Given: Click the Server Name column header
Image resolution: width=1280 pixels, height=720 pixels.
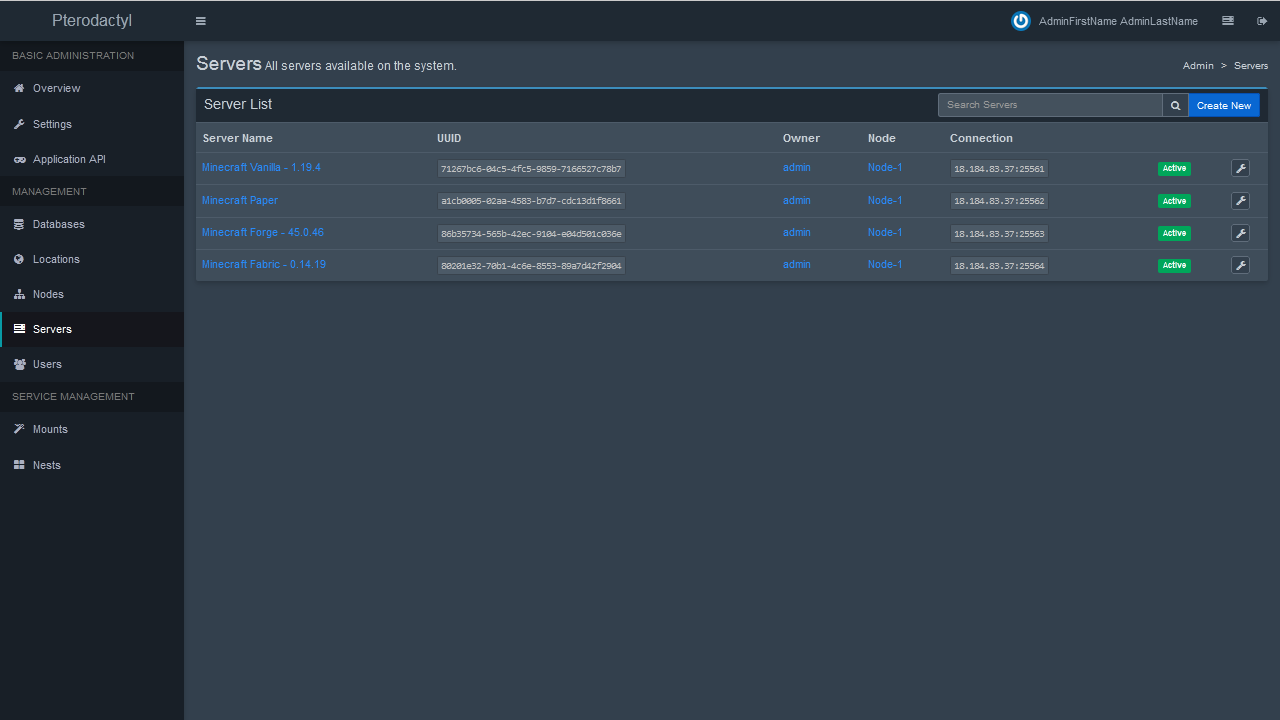Looking at the screenshot, I should [237, 138].
